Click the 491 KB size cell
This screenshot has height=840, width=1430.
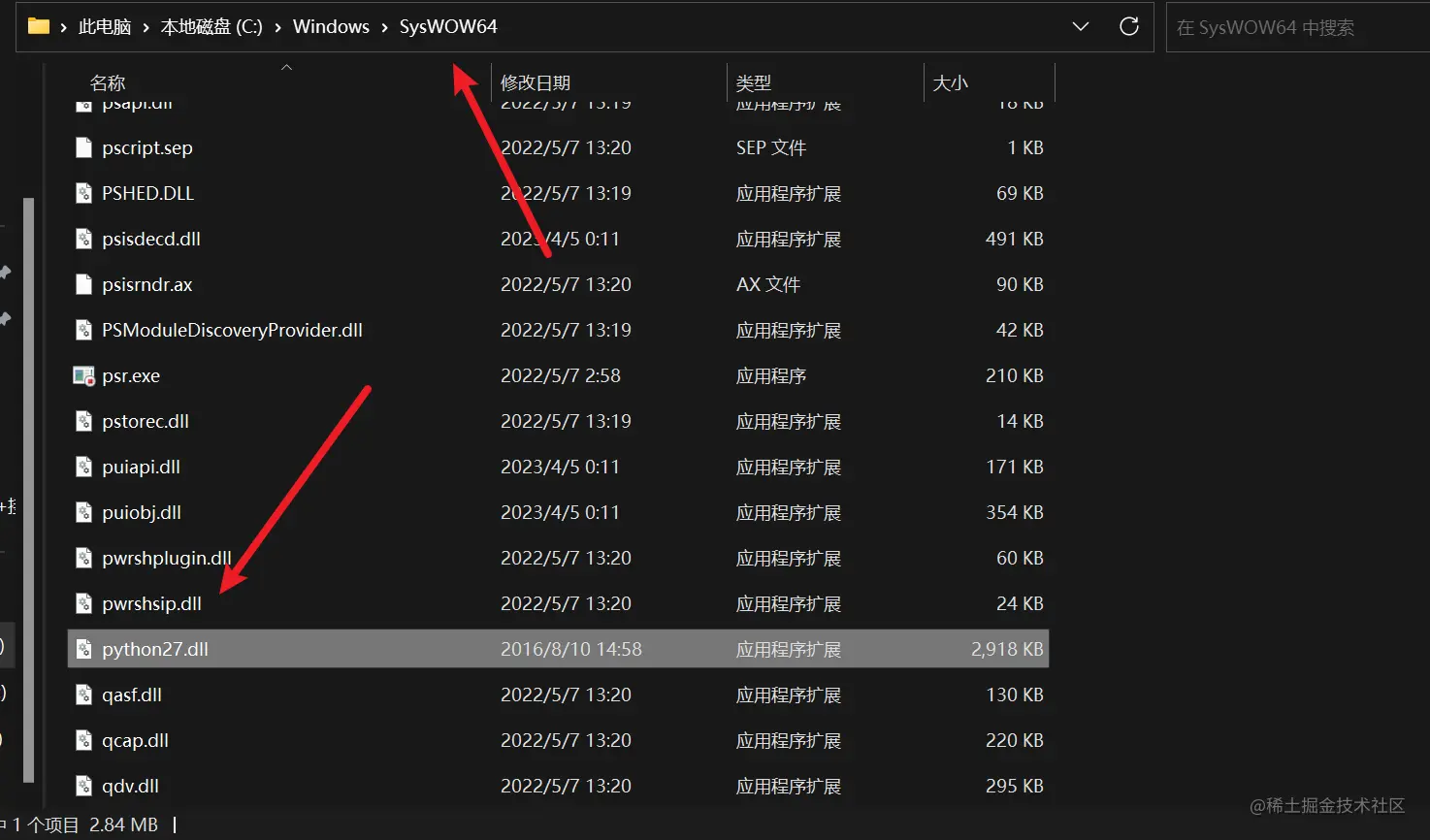pos(1015,239)
